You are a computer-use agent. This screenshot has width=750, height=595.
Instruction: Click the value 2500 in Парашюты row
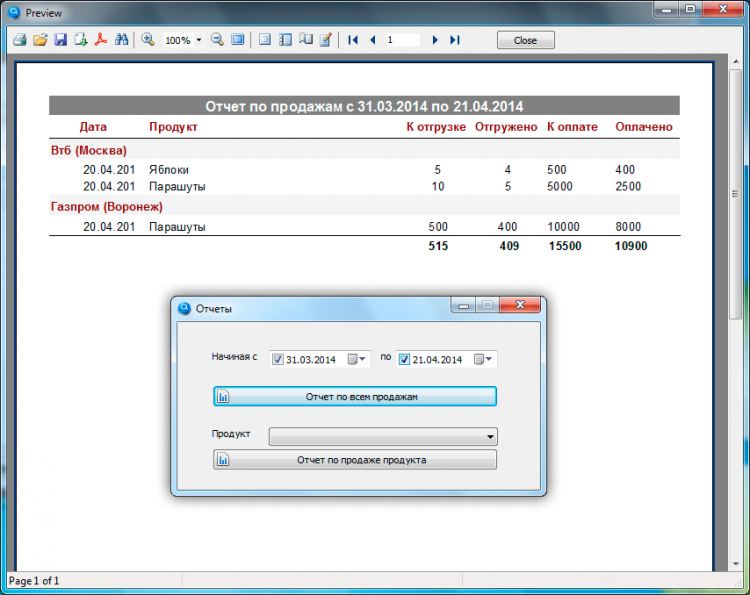point(628,187)
